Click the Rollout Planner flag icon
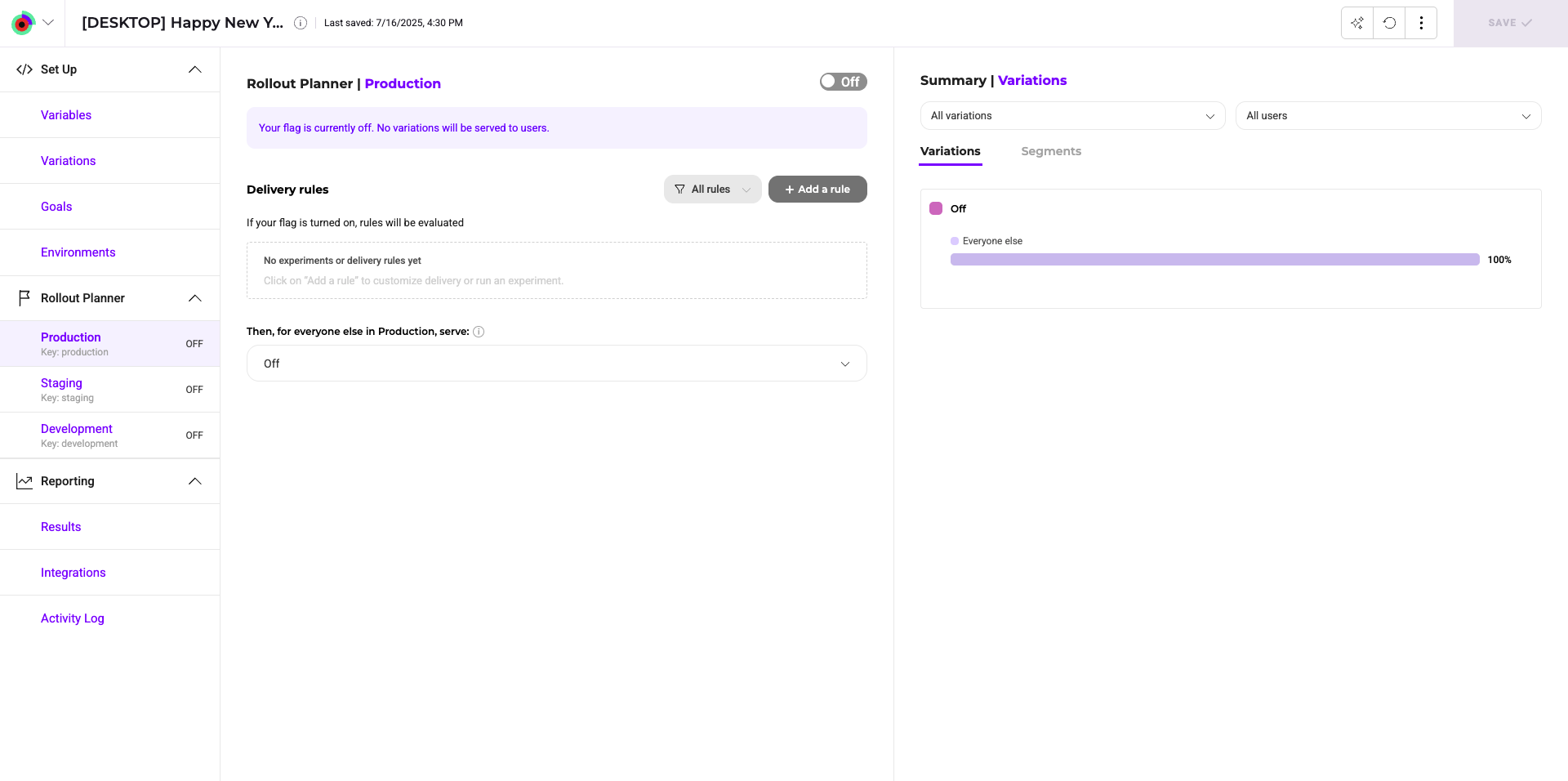Viewport: 1568px width, 781px height. click(24, 298)
